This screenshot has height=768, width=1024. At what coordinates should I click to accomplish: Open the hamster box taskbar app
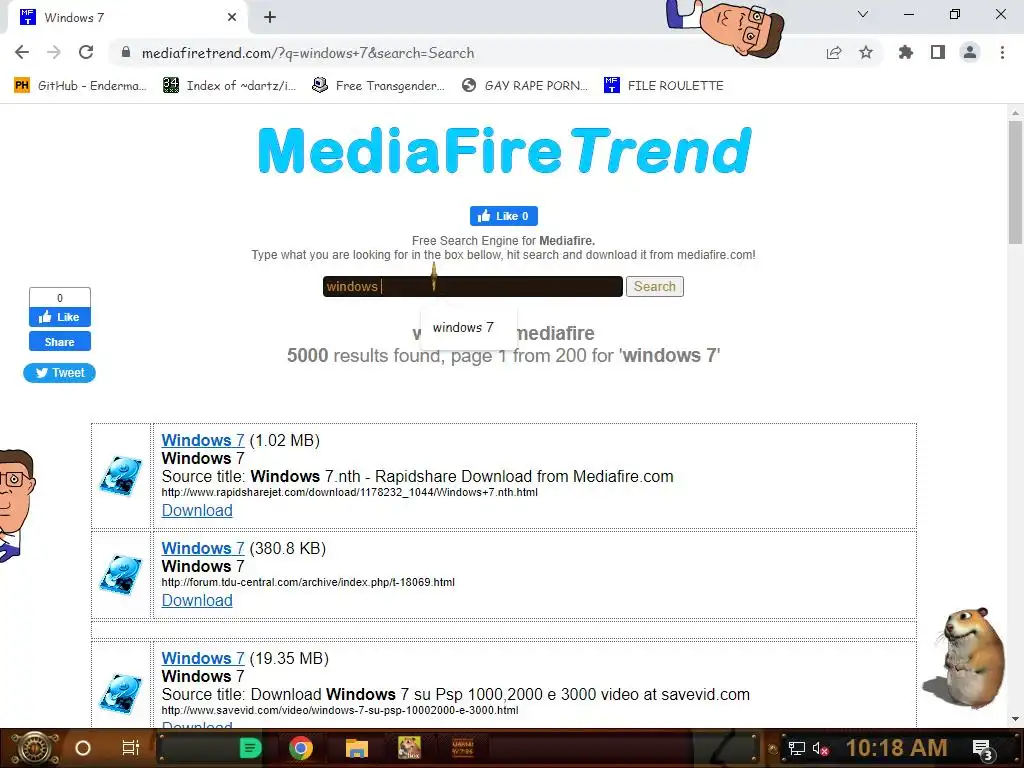click(x=409, y=748)
